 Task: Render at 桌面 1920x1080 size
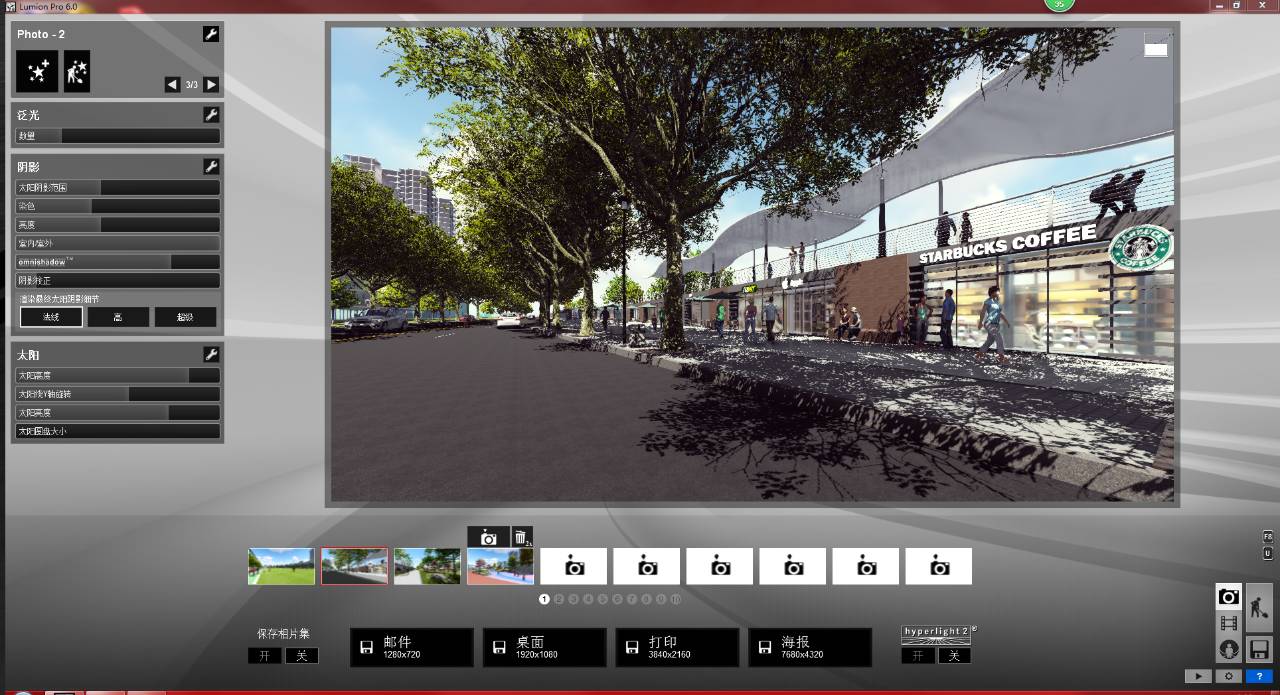(544, 647)
